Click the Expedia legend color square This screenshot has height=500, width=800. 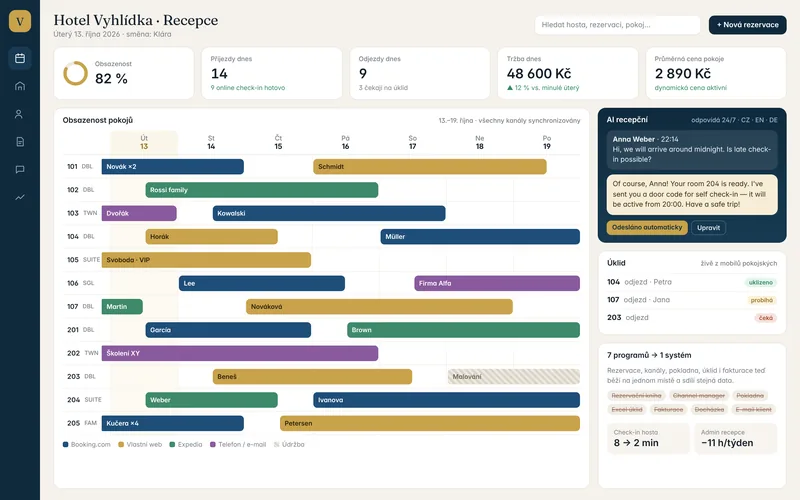tap(172, 444)
